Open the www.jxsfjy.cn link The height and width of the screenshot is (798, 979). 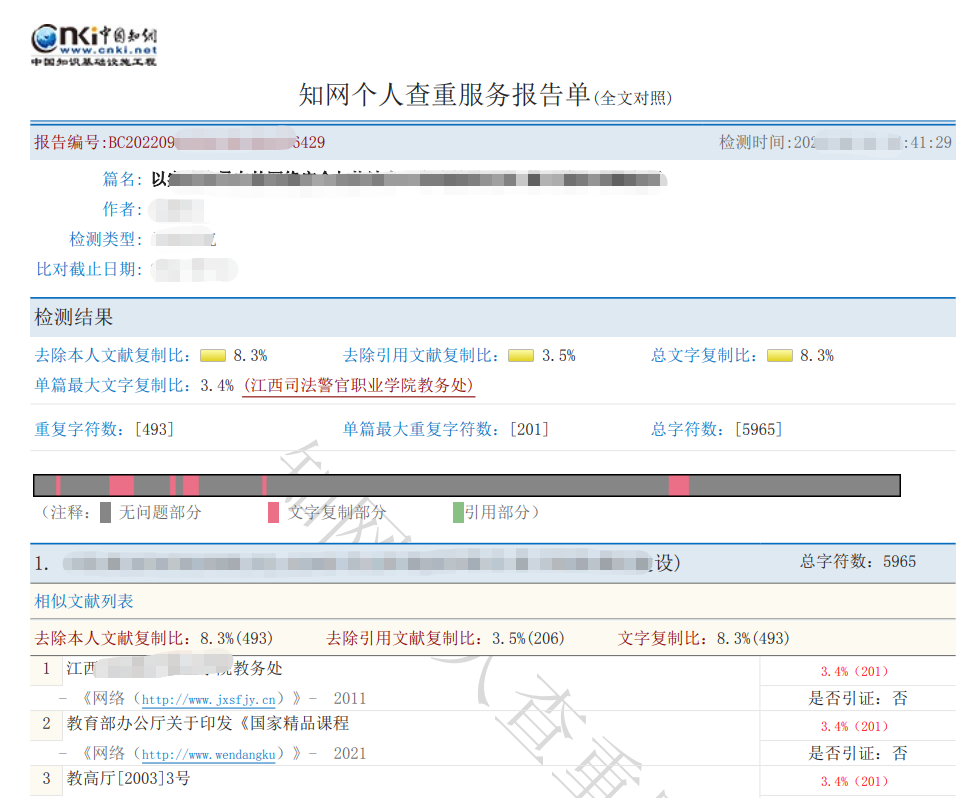click(x=208, y=699)
